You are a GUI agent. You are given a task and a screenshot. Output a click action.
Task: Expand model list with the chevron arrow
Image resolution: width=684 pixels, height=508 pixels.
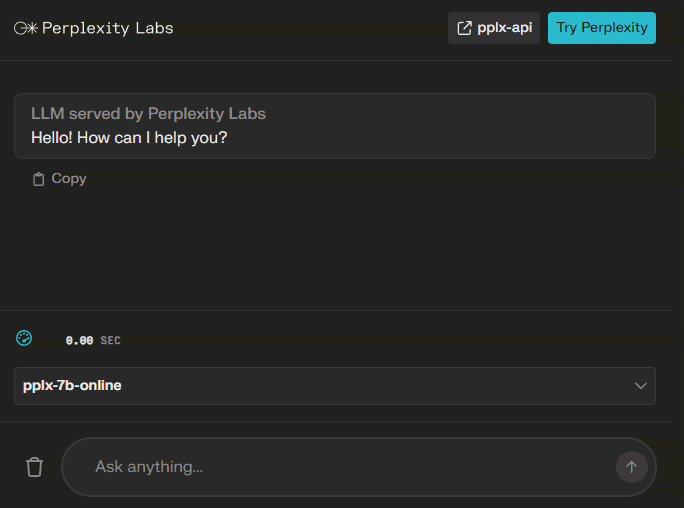coord(640,386)
